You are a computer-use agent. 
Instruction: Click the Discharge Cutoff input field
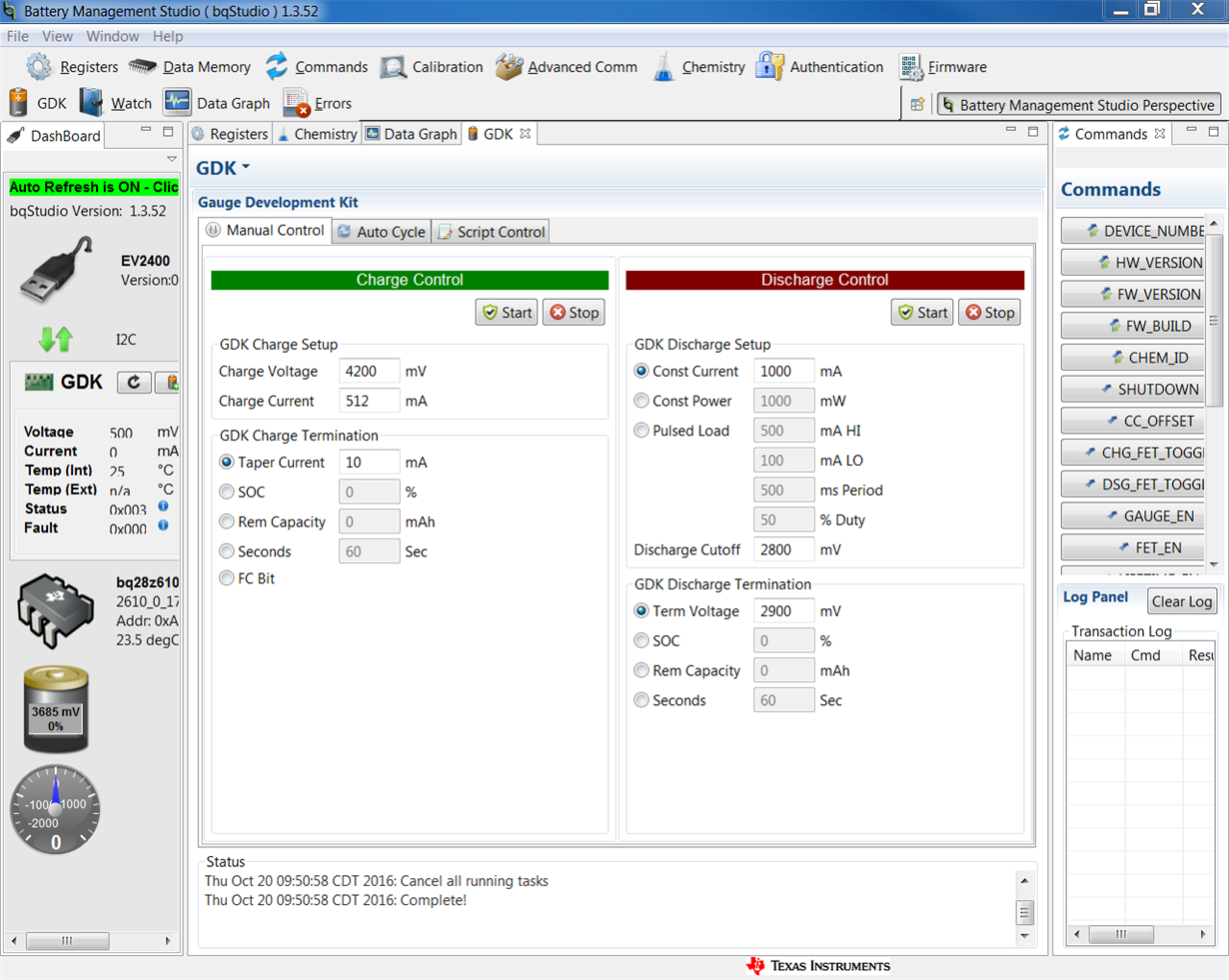[783, 549]
